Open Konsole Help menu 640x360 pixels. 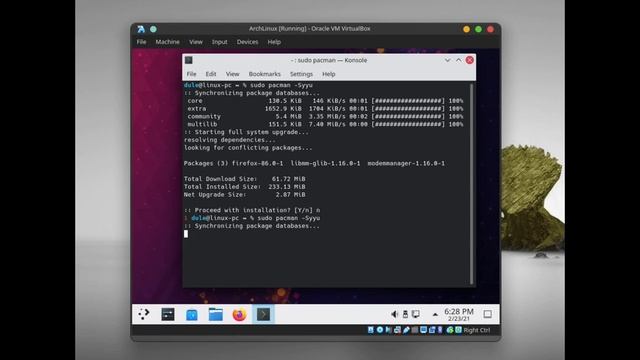329,74
